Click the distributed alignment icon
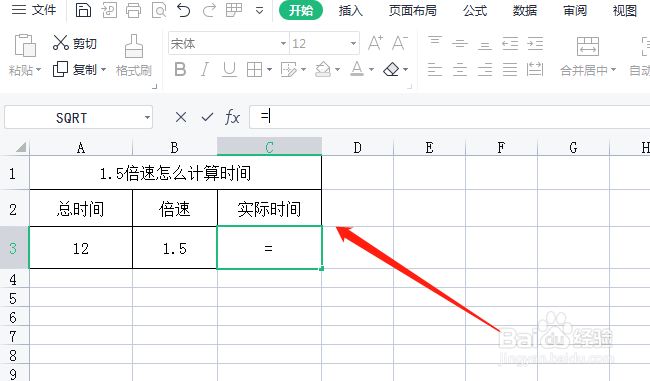 (535, 69)
